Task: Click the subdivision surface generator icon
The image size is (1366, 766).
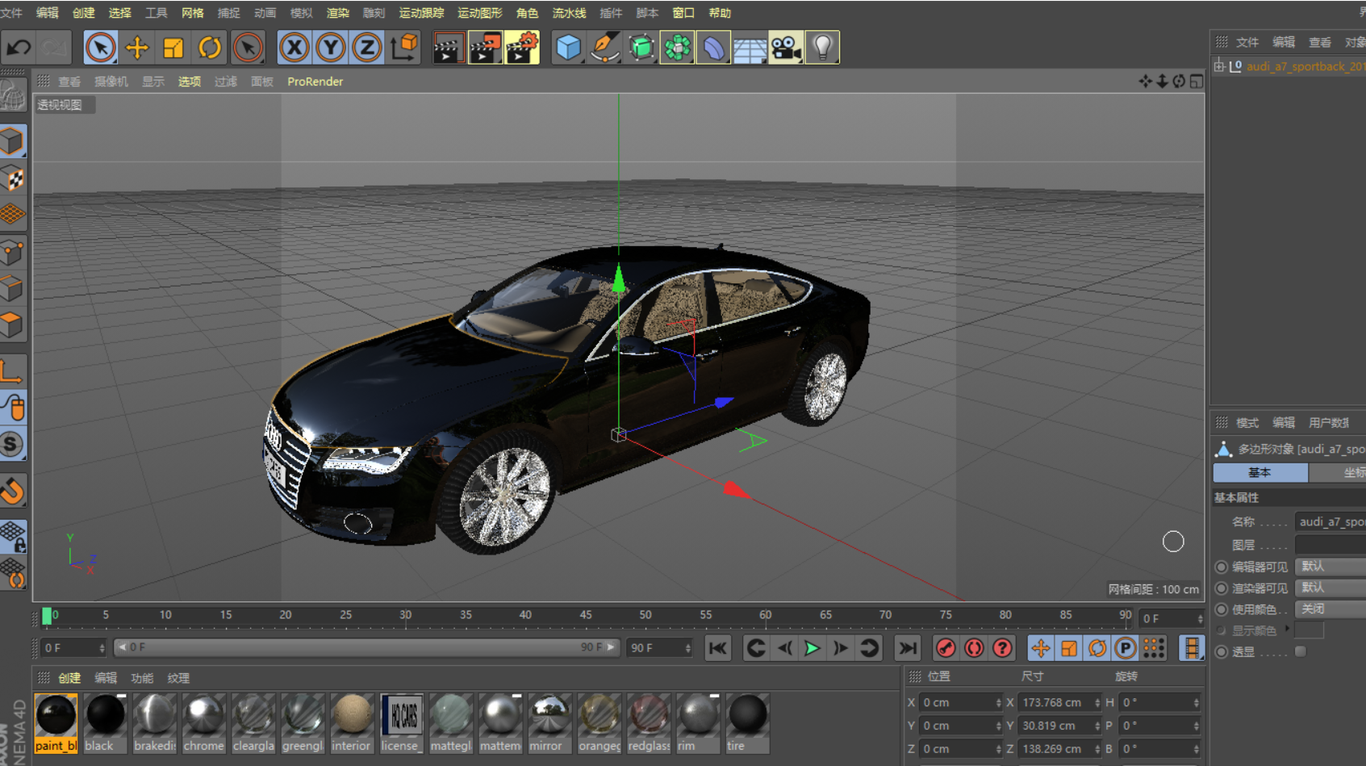Action: pyautogui.click(x=641, y=47)
